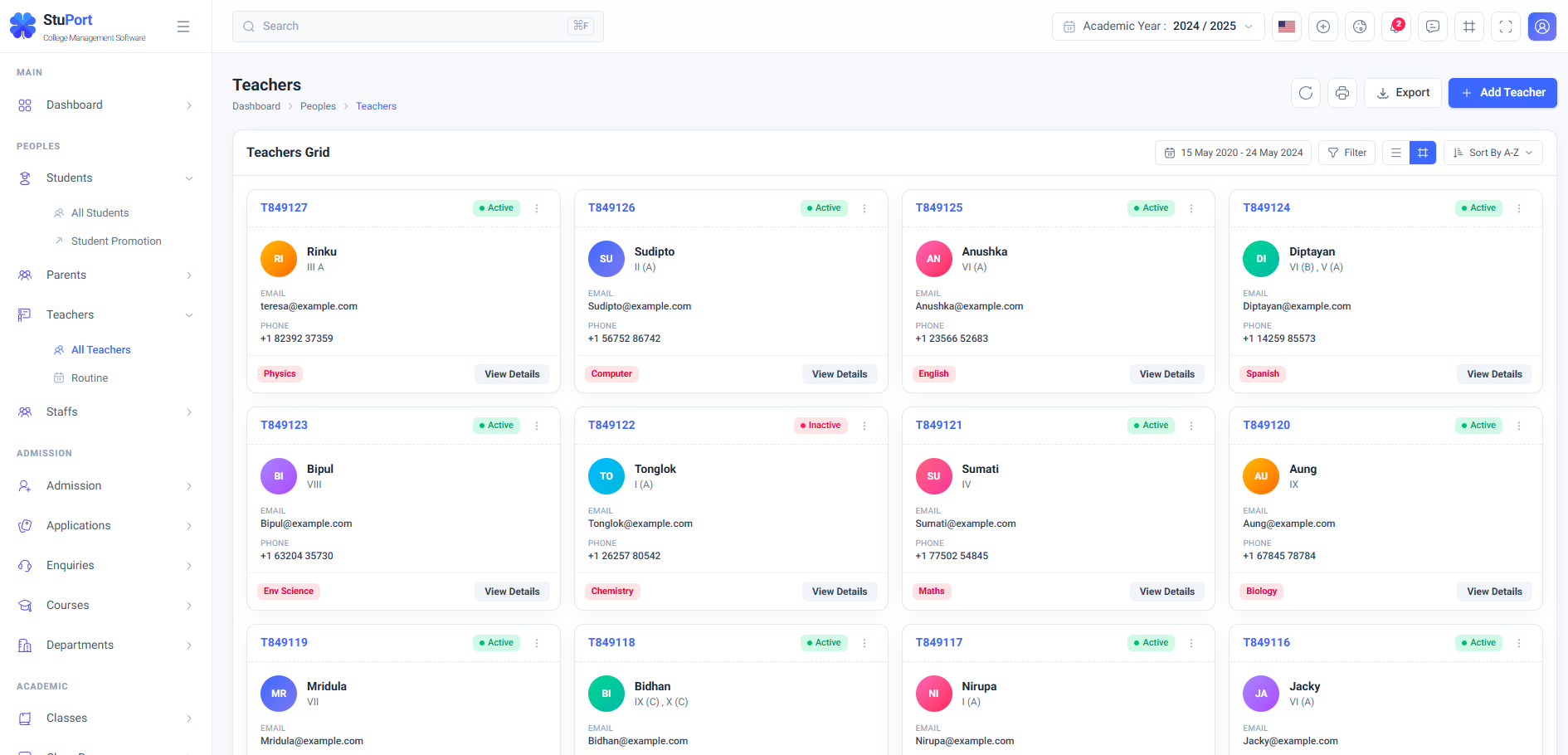Image resolution: width=1568 pixels, height=755 pixels.
Task: Focus the Search input field
Action: pos(418,27)
